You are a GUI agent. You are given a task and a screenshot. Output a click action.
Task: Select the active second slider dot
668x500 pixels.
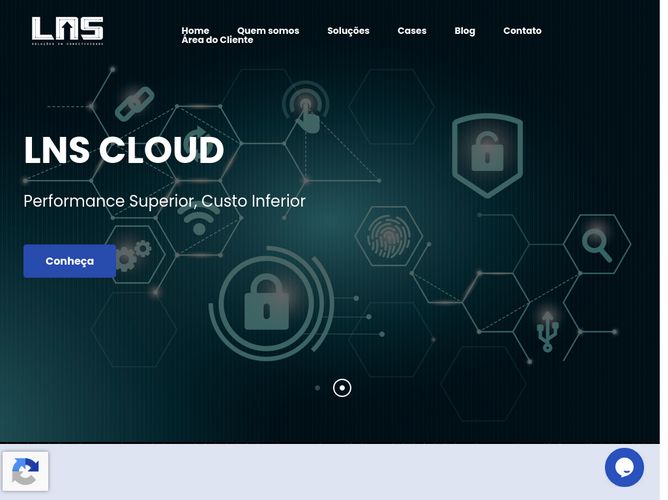(342, 388)
